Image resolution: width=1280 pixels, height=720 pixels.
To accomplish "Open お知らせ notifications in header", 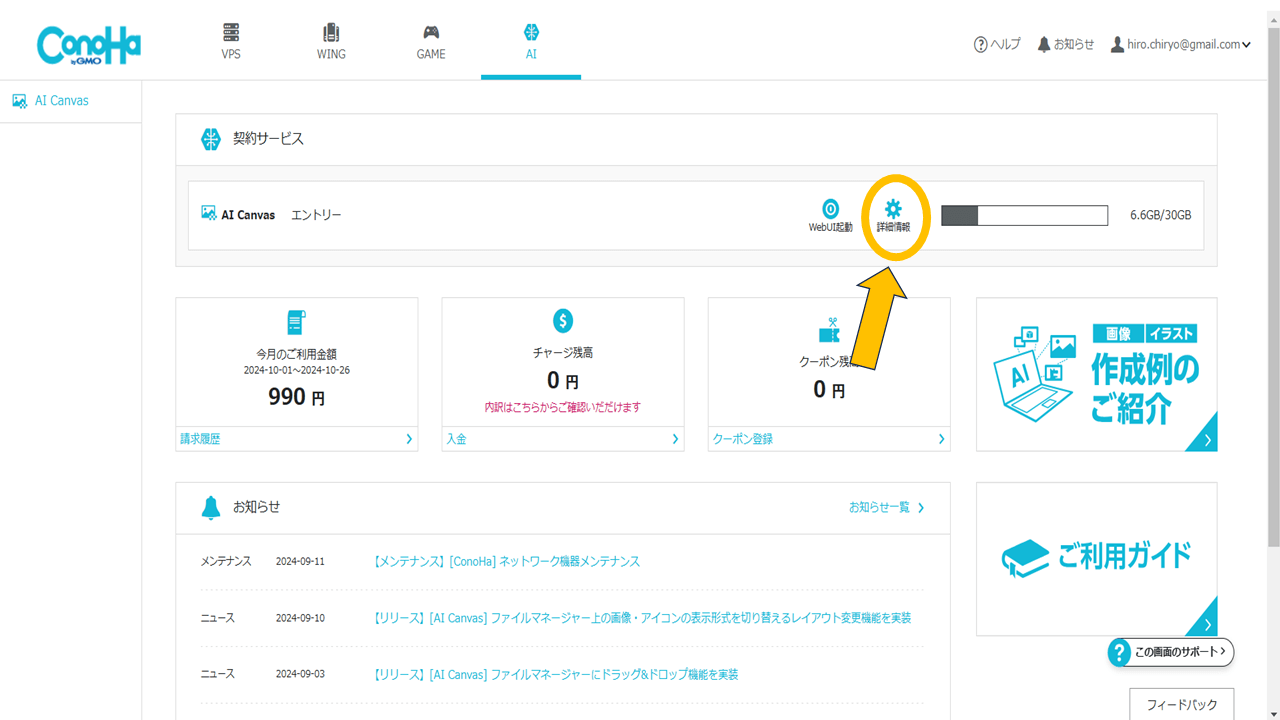I will (x=1066, y=44).
